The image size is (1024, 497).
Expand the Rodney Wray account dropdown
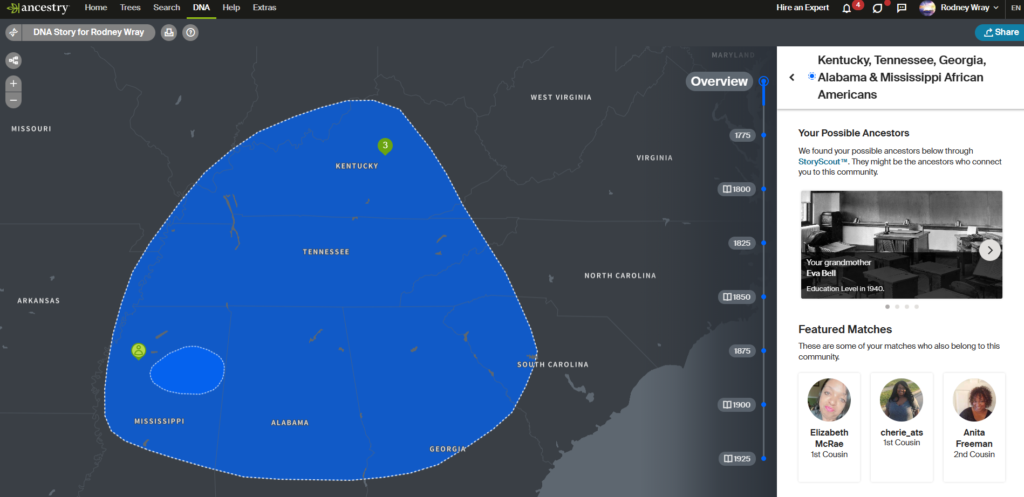tap(959, 8)
